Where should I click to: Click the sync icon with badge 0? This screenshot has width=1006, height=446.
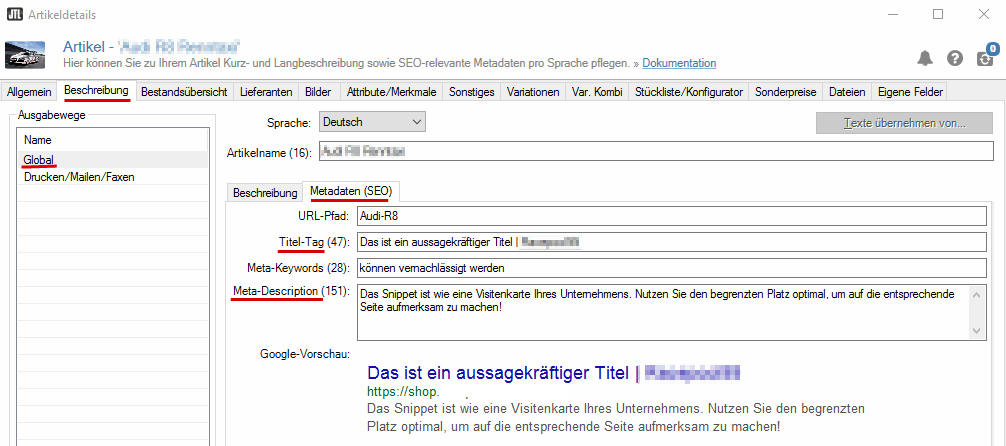point(984,56)
